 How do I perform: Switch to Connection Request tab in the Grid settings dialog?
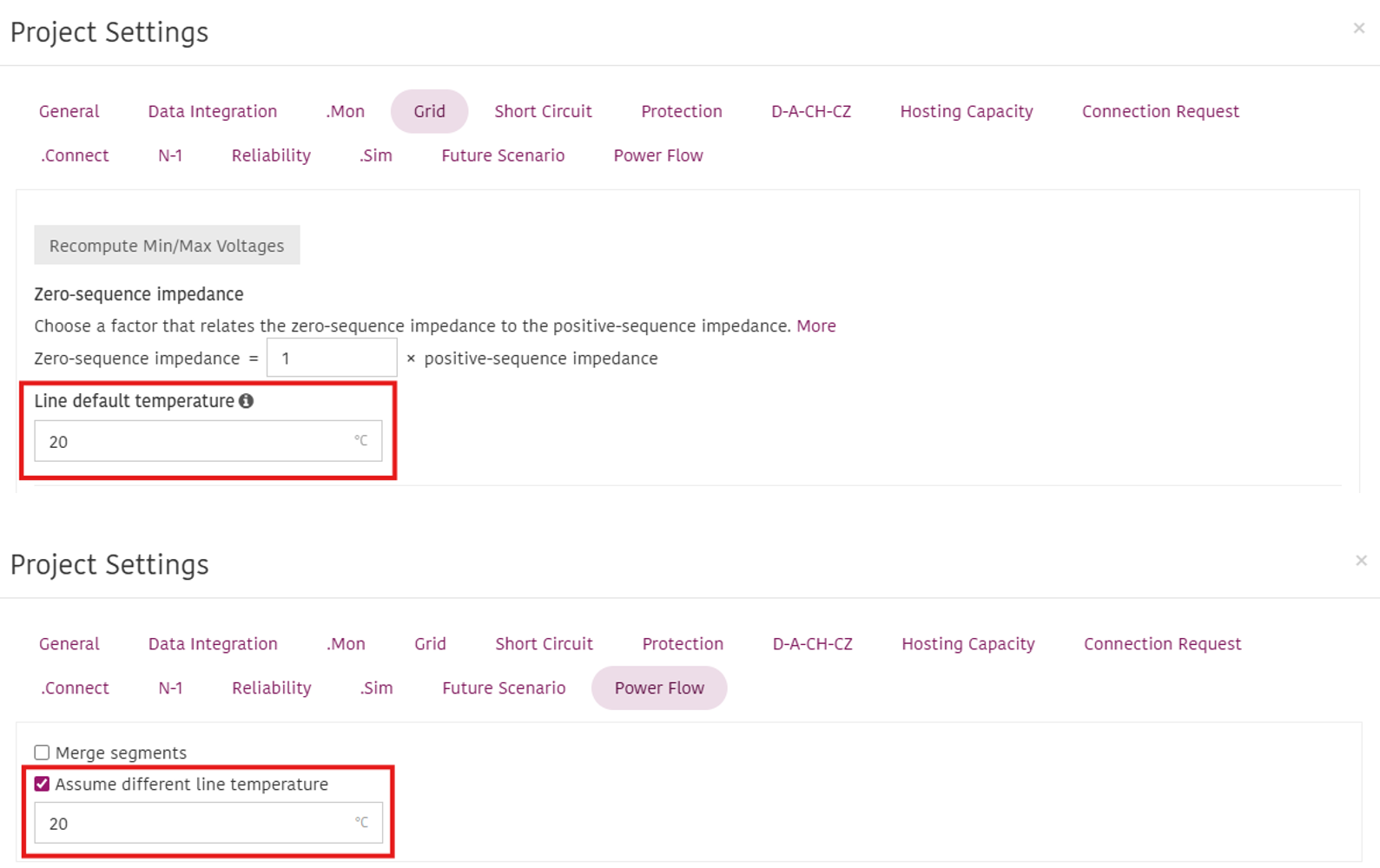1160,111
